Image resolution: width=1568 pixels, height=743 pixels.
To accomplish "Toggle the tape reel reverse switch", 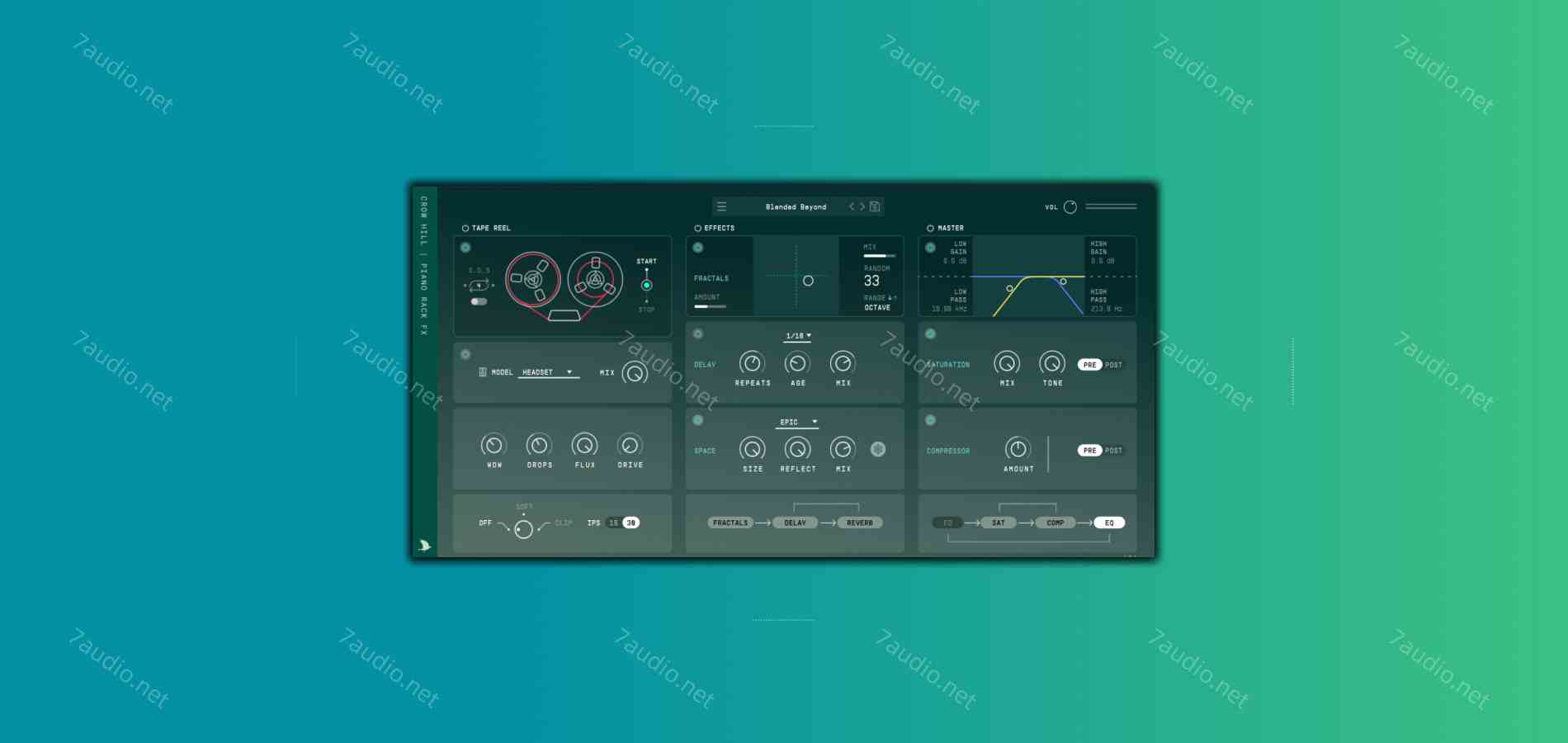I will 479,301.
